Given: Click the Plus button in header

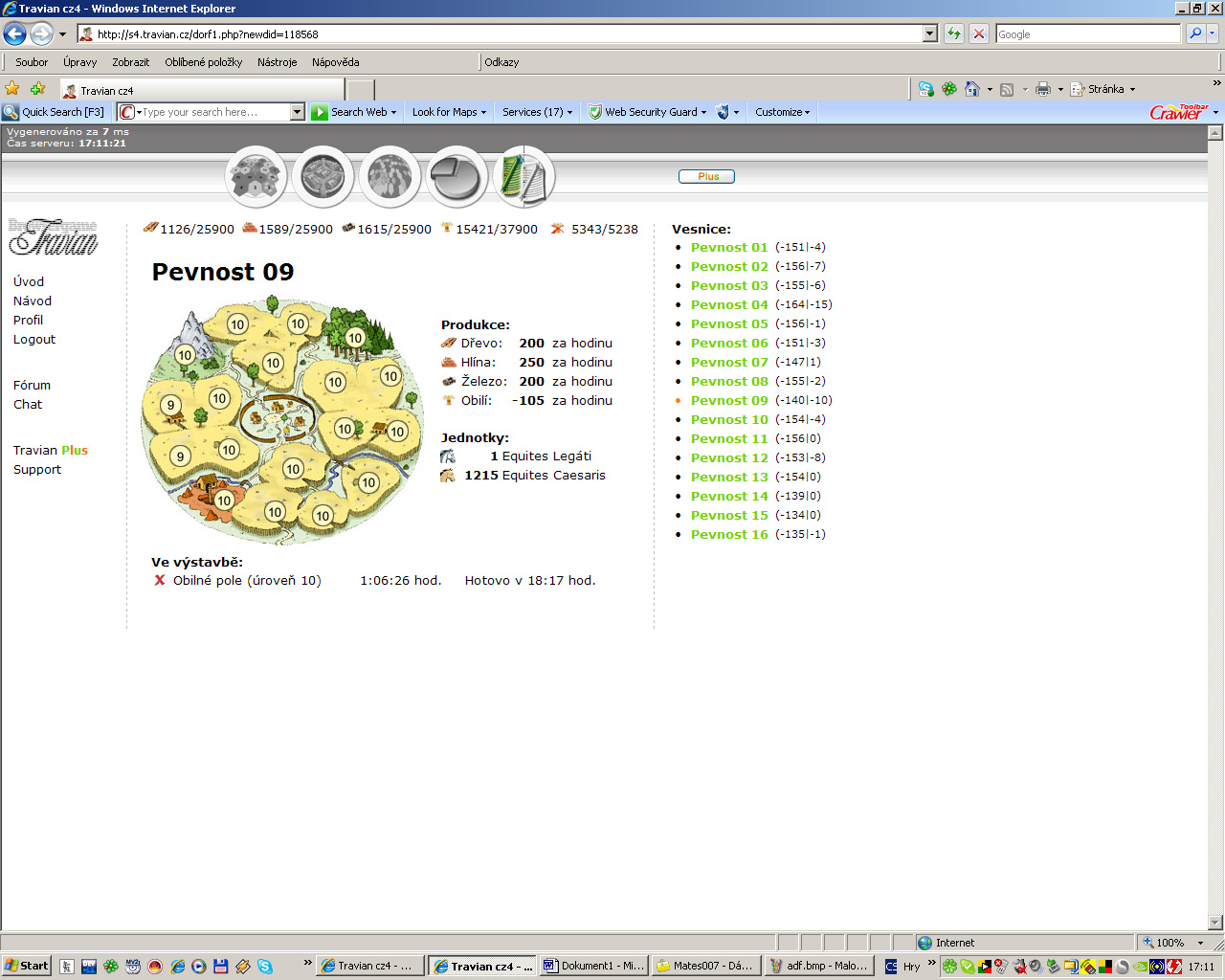Looking at the screenshot, I should 706,176.
